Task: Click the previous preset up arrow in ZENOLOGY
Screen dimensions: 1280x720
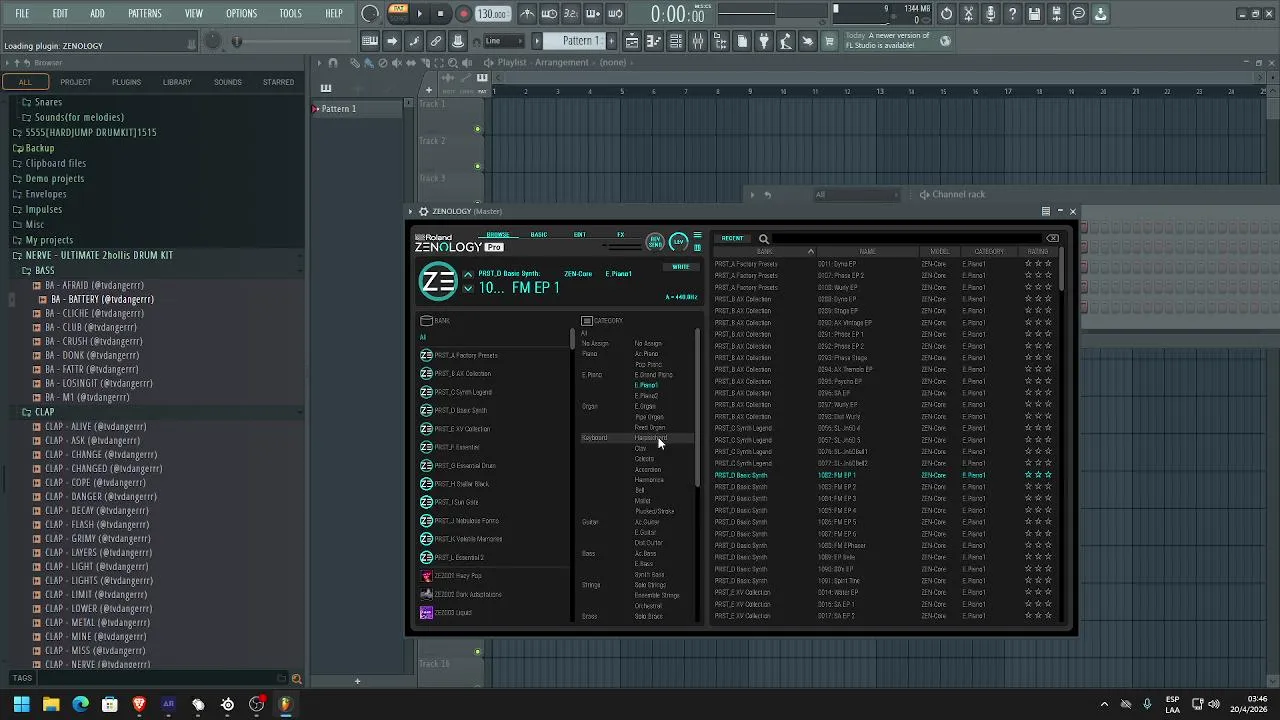Action: click(468, 274)
